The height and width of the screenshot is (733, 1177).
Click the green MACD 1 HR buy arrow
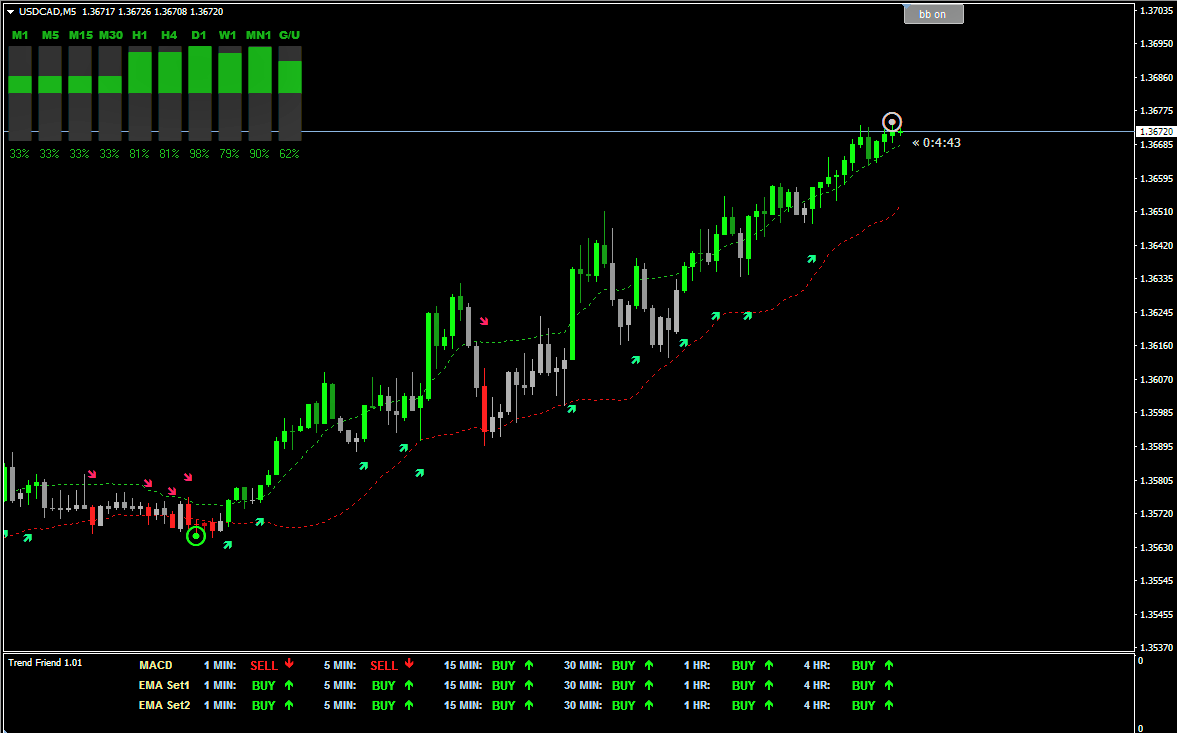click(769, 665)
